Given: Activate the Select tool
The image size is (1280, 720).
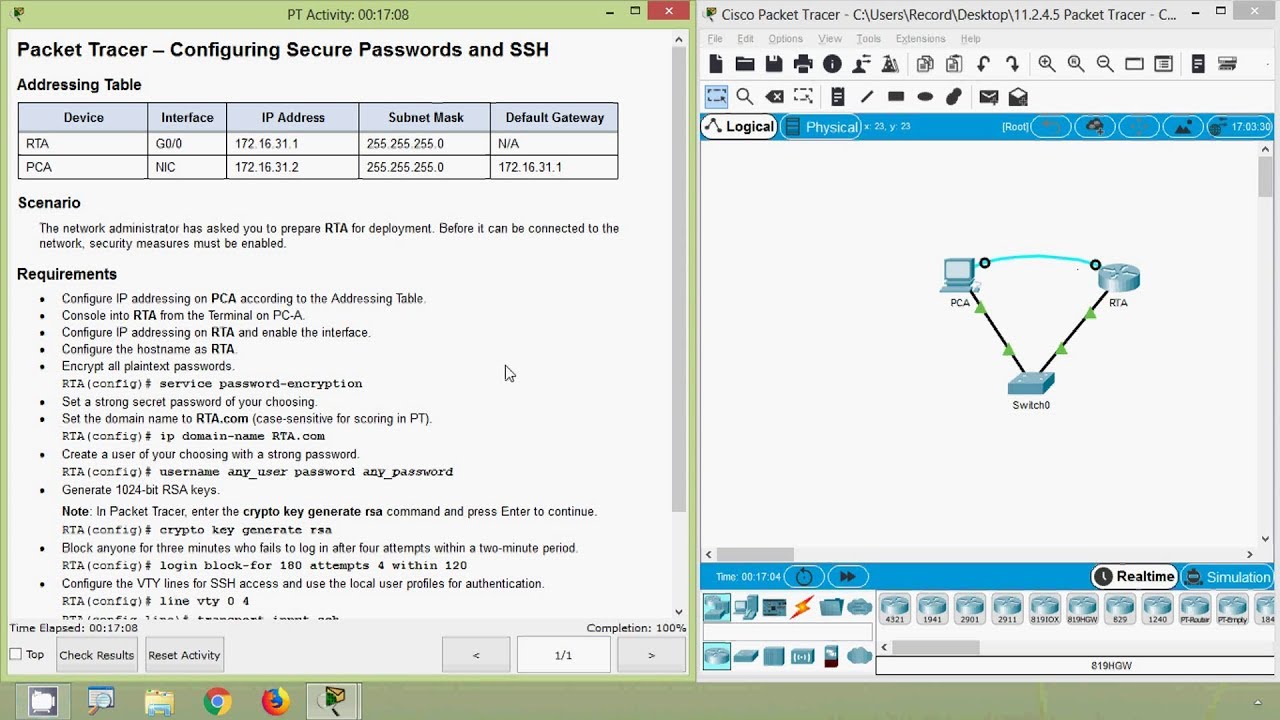Looking at the screenshot, I should pos(716,96).
